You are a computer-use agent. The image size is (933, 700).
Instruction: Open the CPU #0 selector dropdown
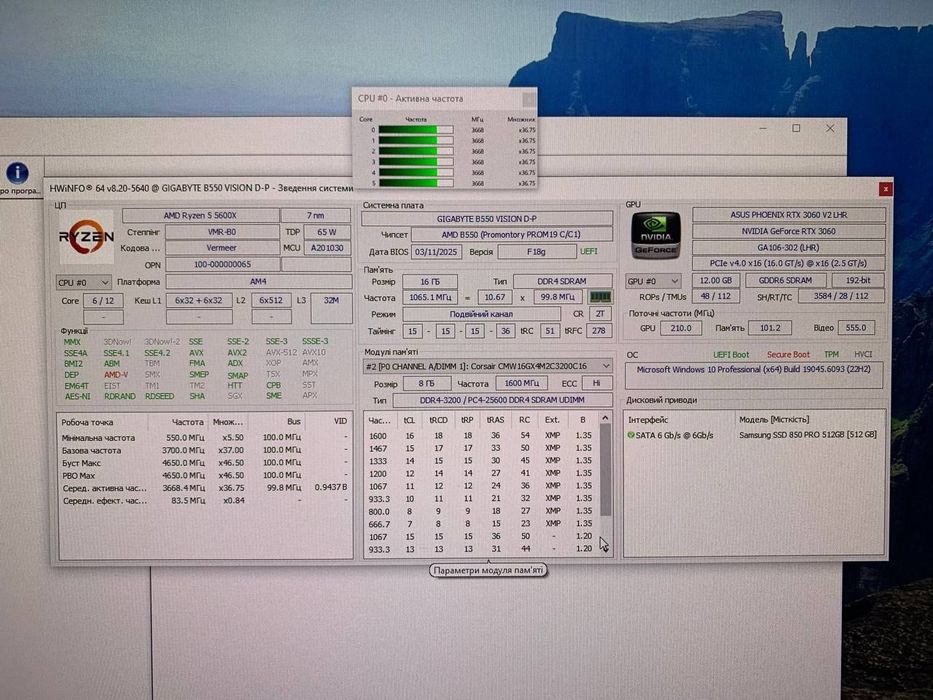[x=83, y=282]
